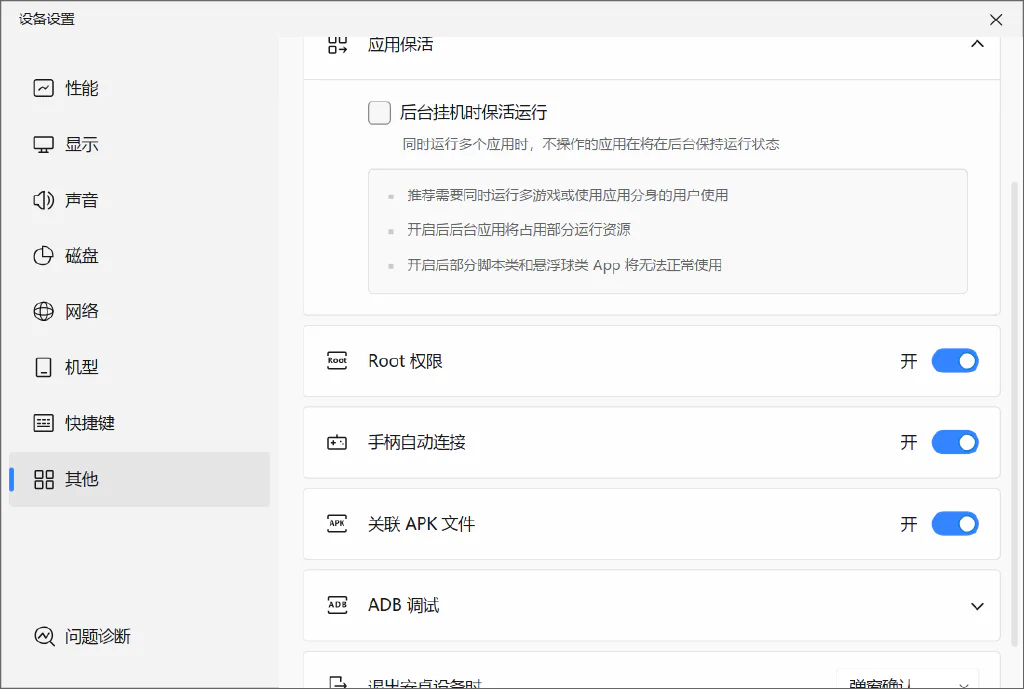Click the 问题诊断 diagnostics icon
1024x689 pixels.
pos(44,636)
